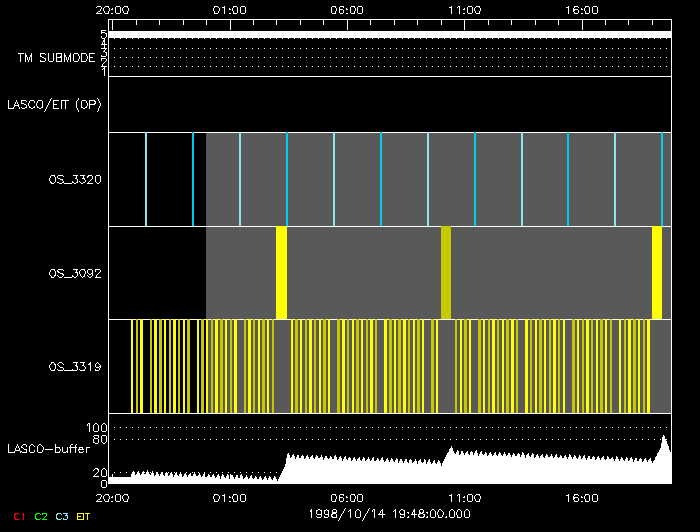Click the 16:00 label on top axis
This screenshot has width=700, height=532.
[x=582, y=10]
